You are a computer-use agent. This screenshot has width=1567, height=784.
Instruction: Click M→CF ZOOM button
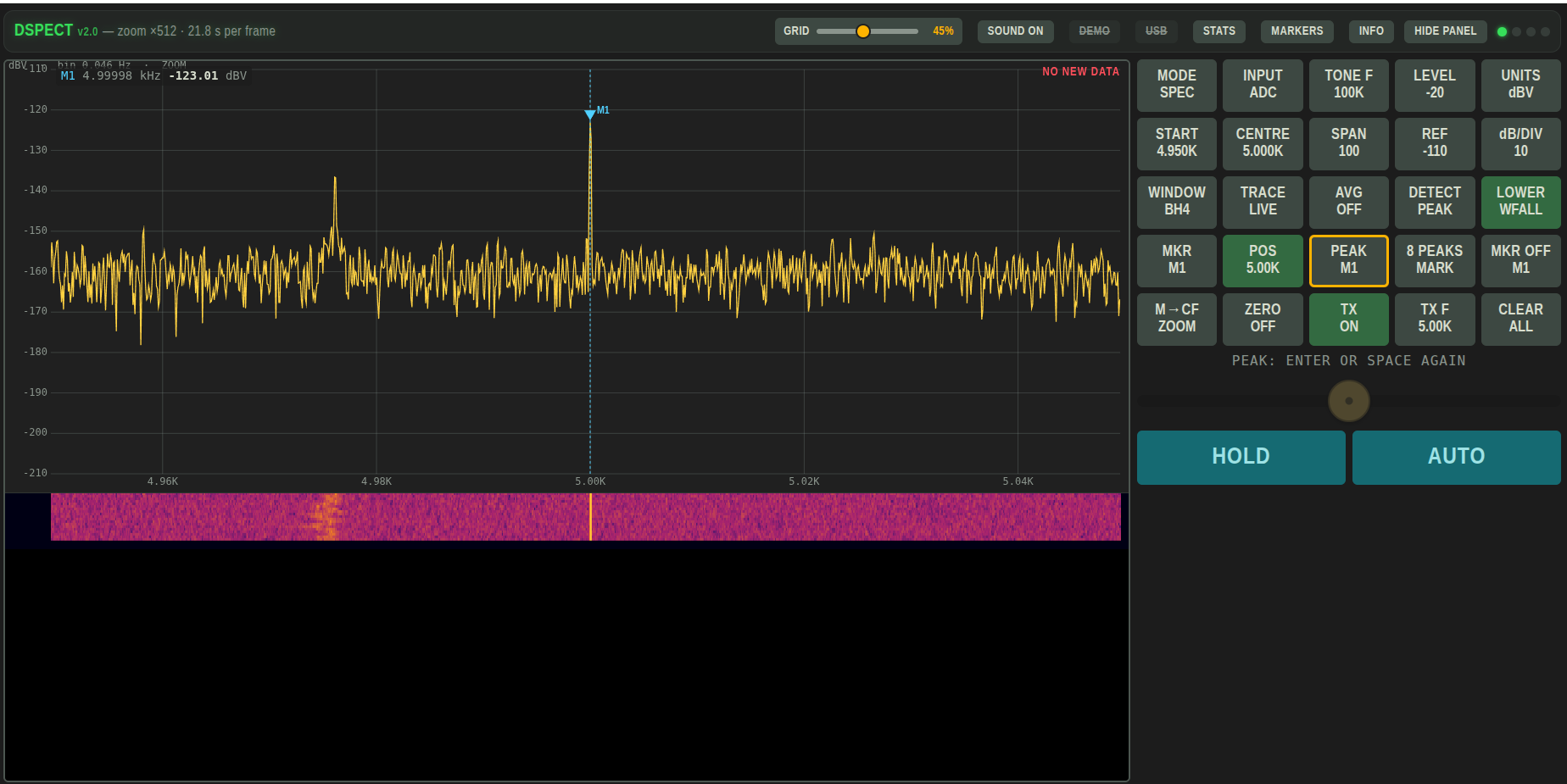(1177, 319)
